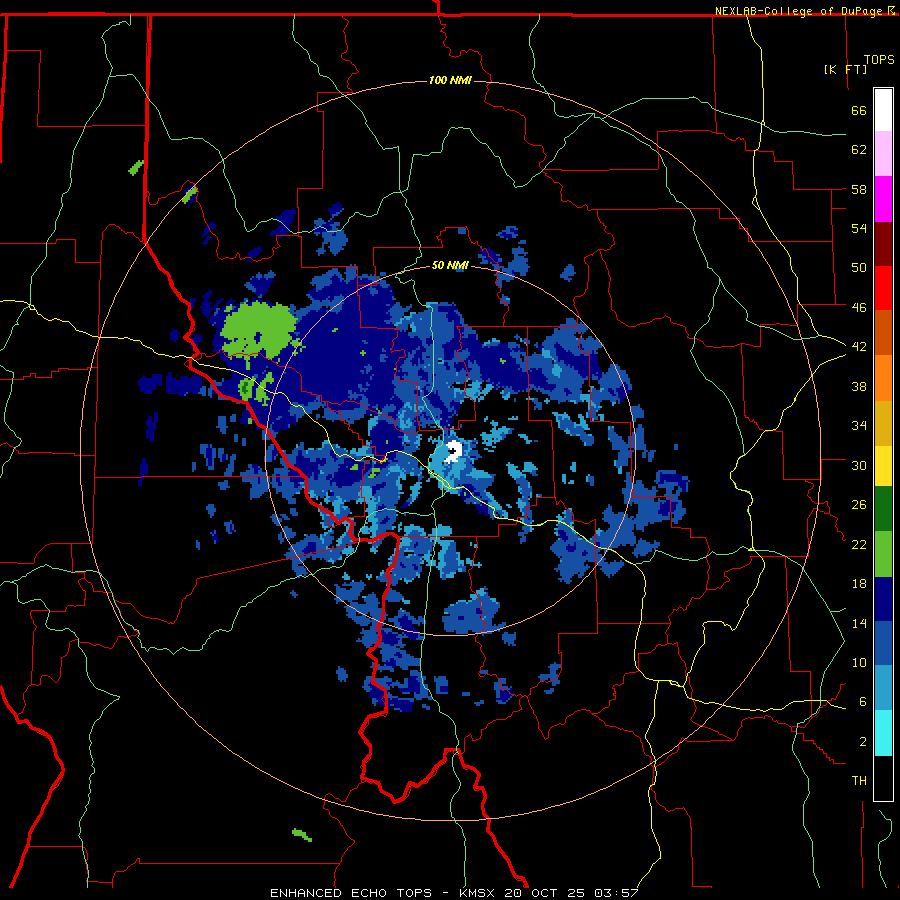Select the light pink legend swatch
Image resolution: width=900 pixels, height=900 pixels.
click(x=883, y=153)
